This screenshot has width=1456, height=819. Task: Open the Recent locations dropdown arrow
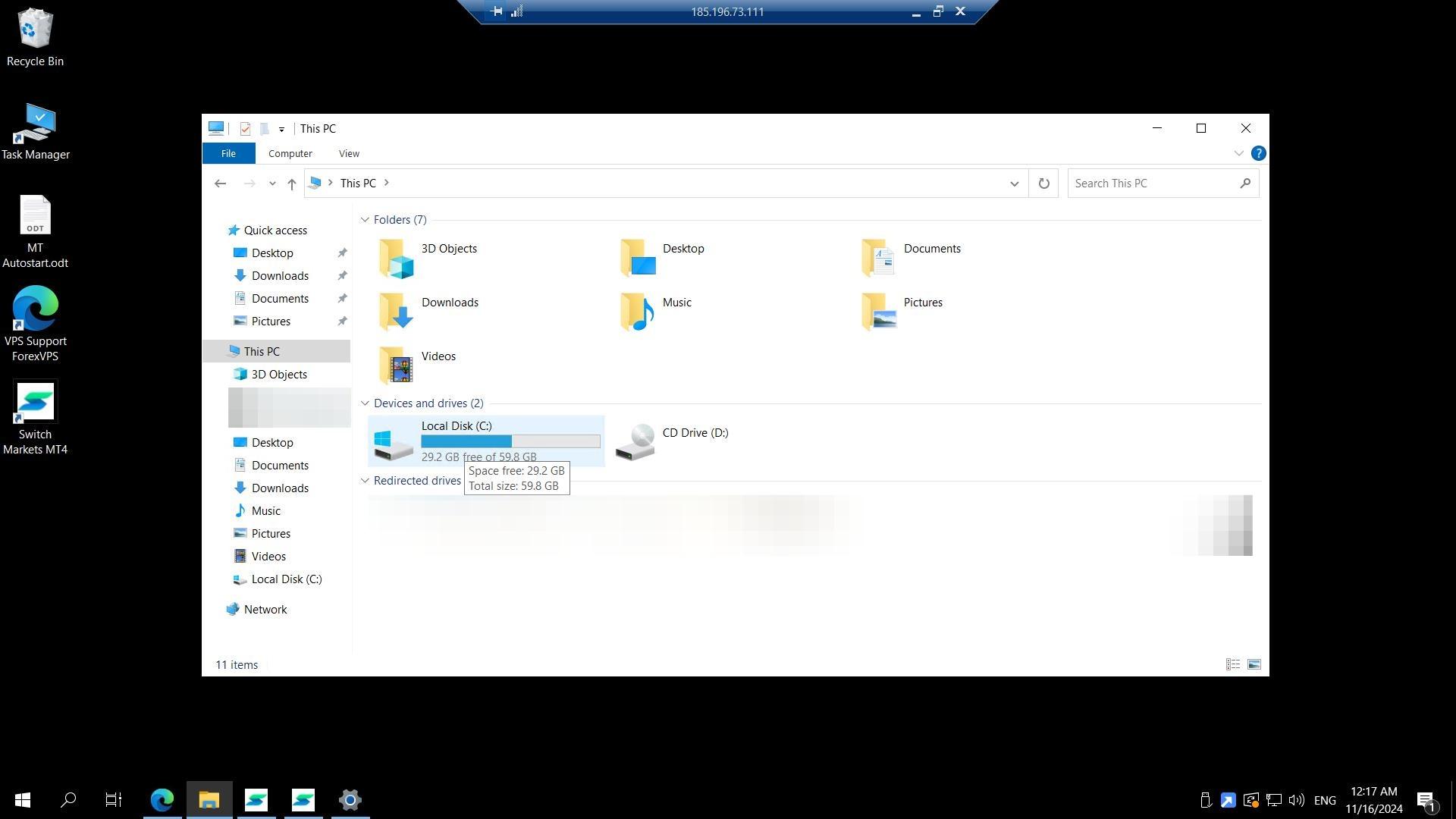pyautogui.click(x=272, y=184)
